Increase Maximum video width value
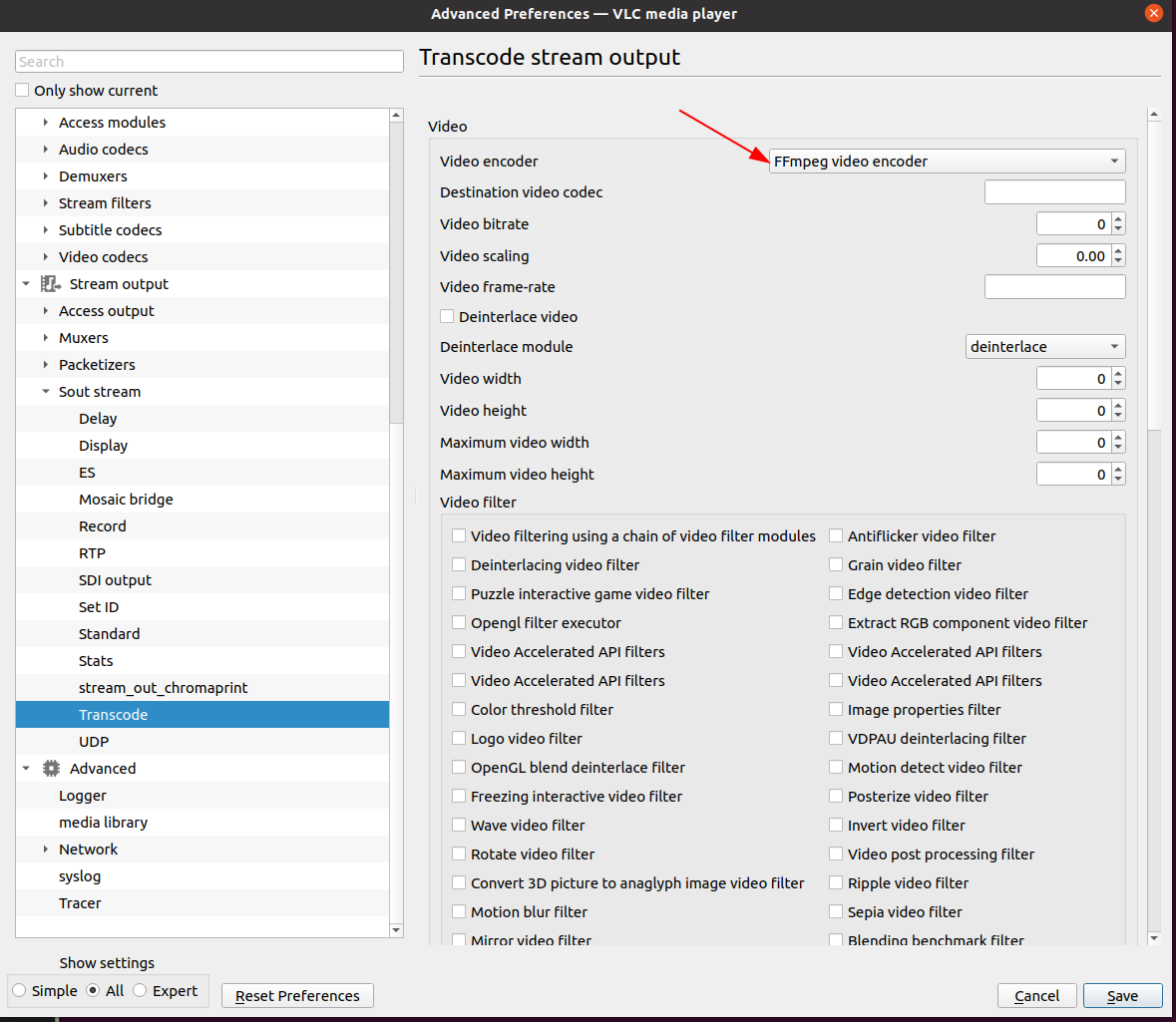The image size is (1176, 1022). tap(1118, 437)
